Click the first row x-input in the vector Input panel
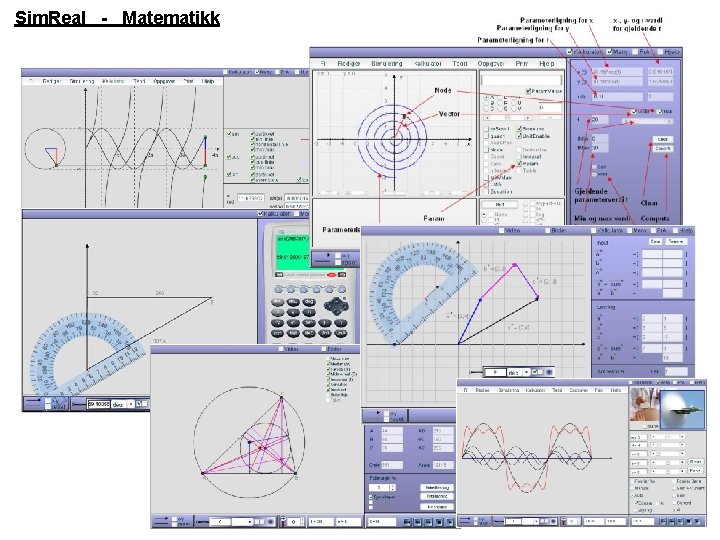The width and height of the screenshot is (720, 540). click(x=652, y=254)
